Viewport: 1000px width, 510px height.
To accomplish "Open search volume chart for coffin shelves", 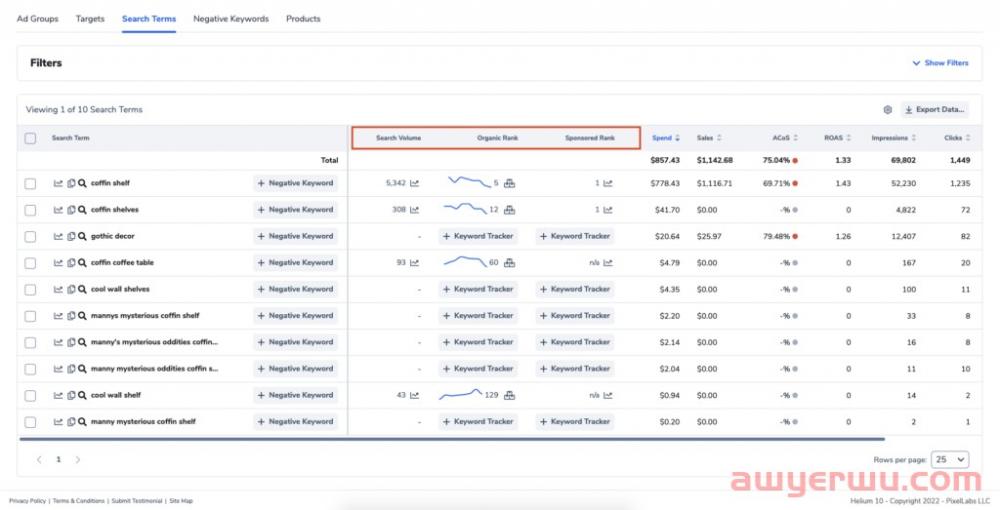I will [415, 210].
